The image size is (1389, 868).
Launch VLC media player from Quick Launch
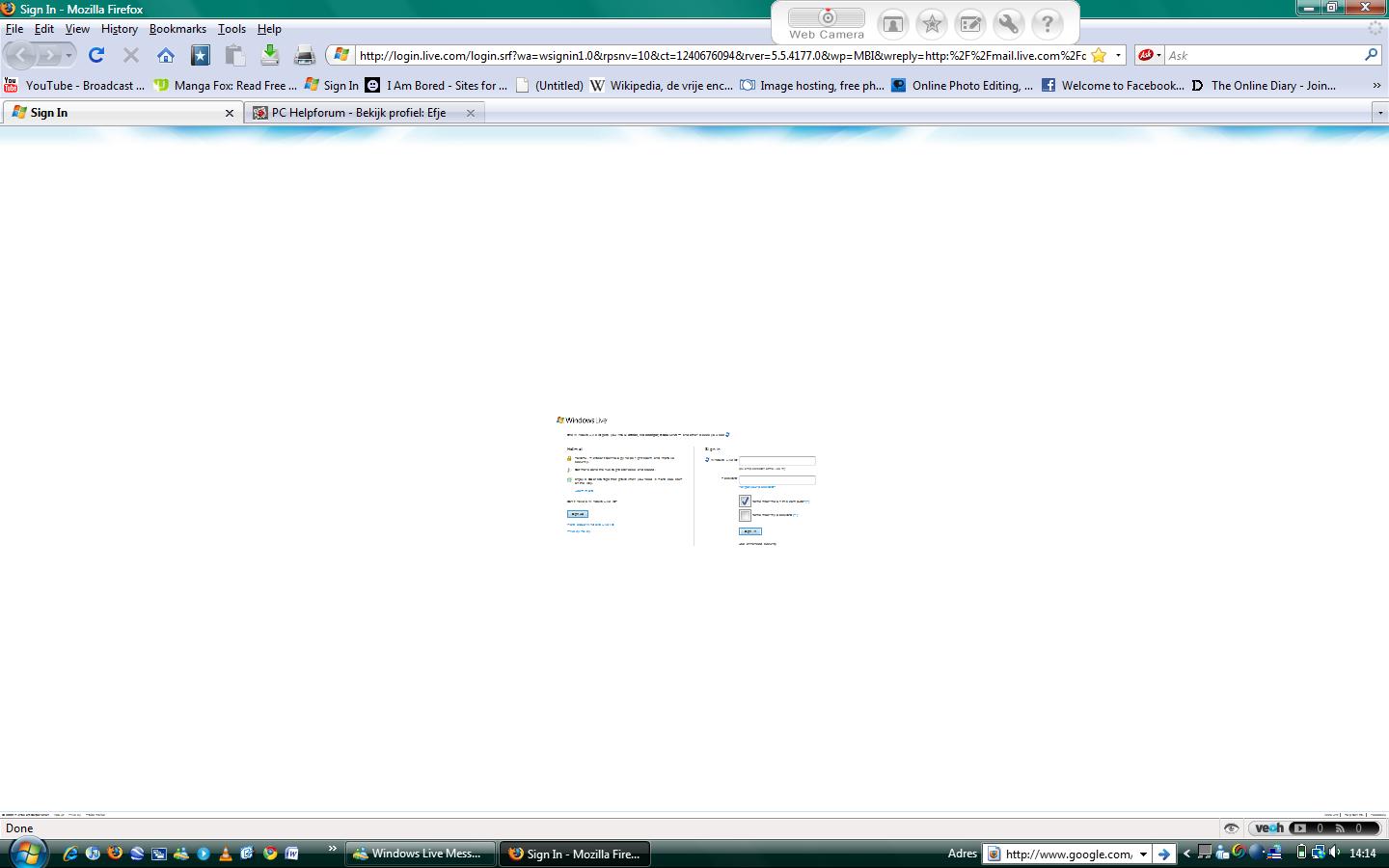[226, 854]
